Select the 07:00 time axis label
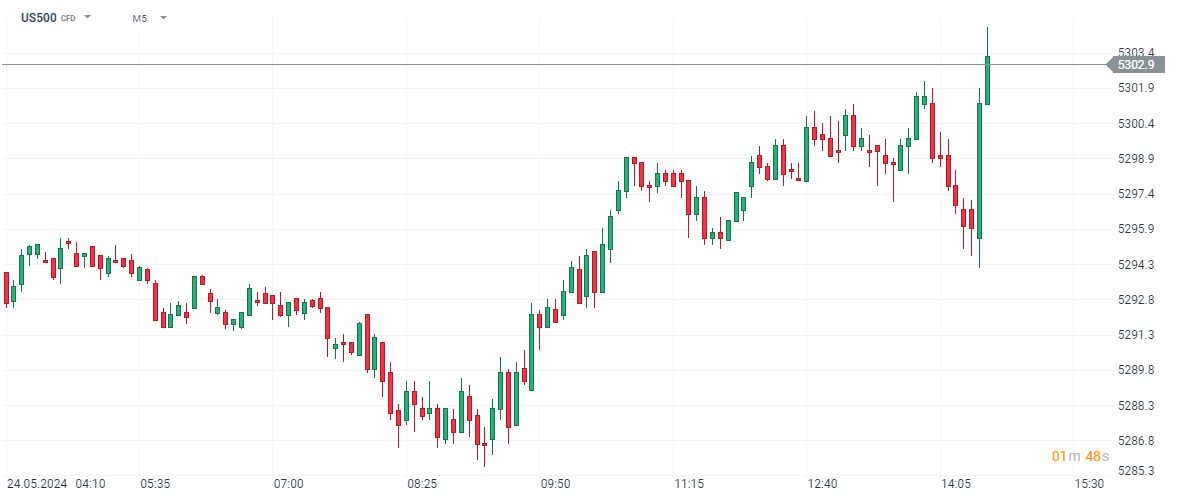The height and width of the screenshot is (501, 1177). (x=289, y=484)
